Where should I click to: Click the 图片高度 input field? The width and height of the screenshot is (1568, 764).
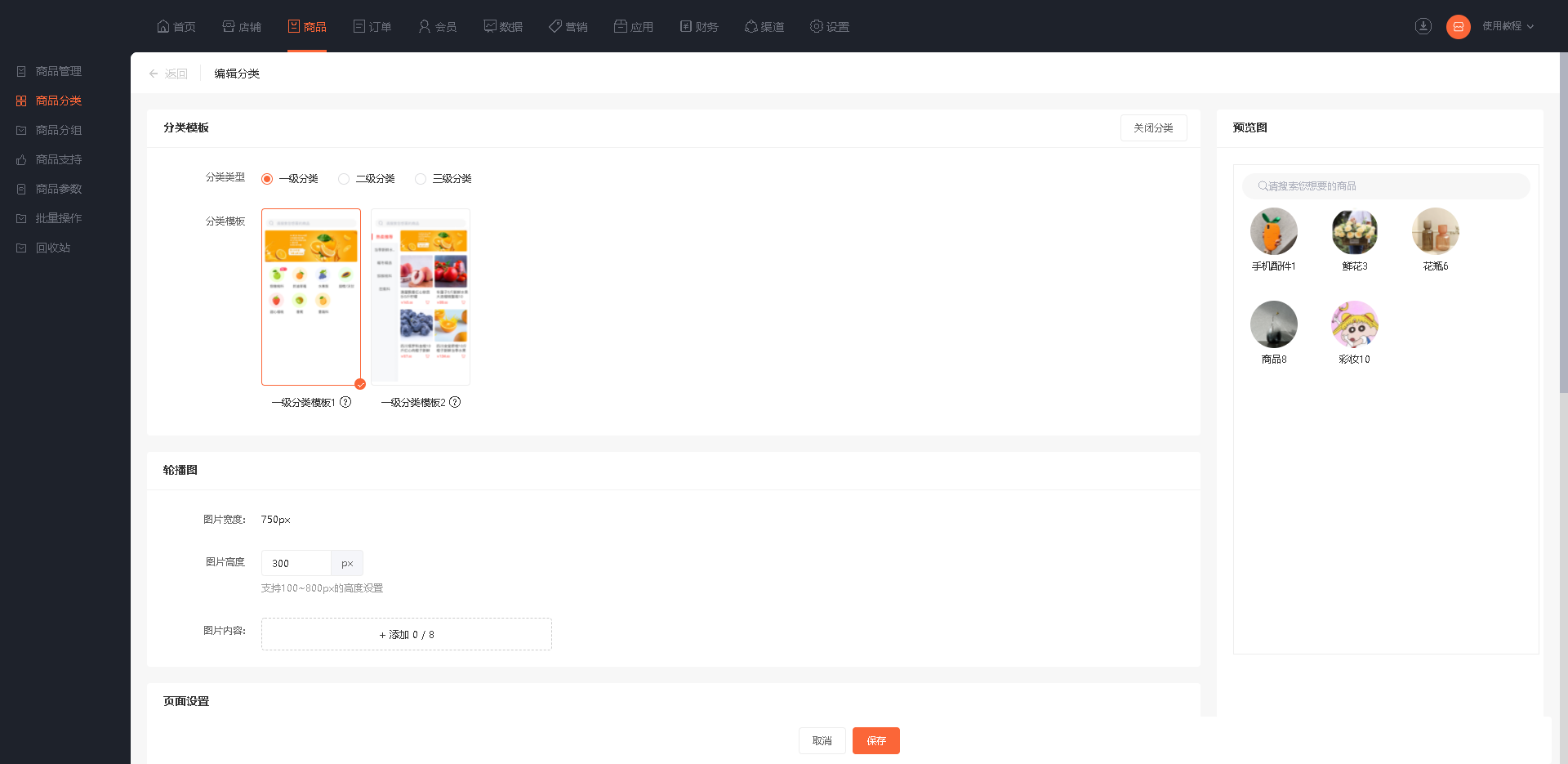[x=296, y=563]
